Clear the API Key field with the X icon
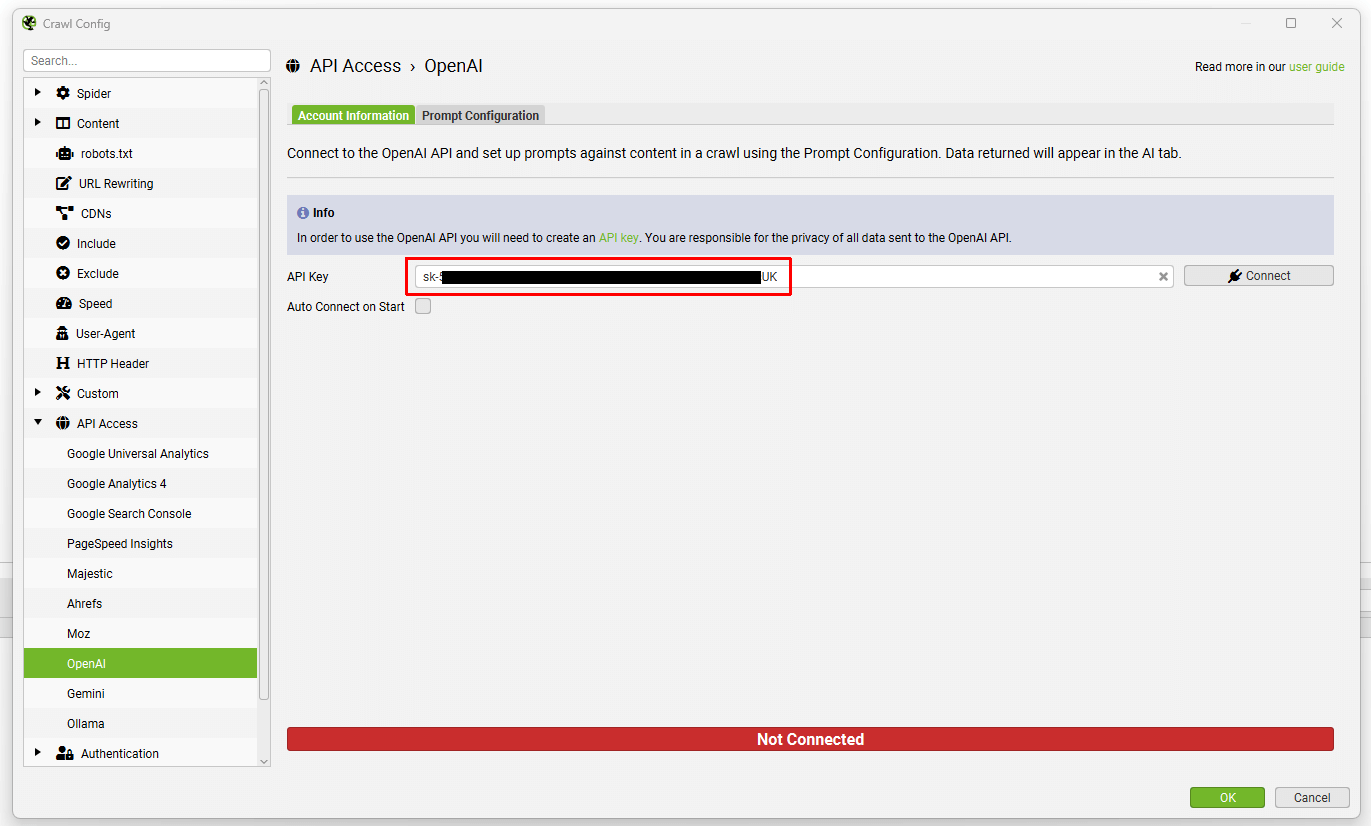Viewport: 1371px width, 826px height. [1164, 277]
